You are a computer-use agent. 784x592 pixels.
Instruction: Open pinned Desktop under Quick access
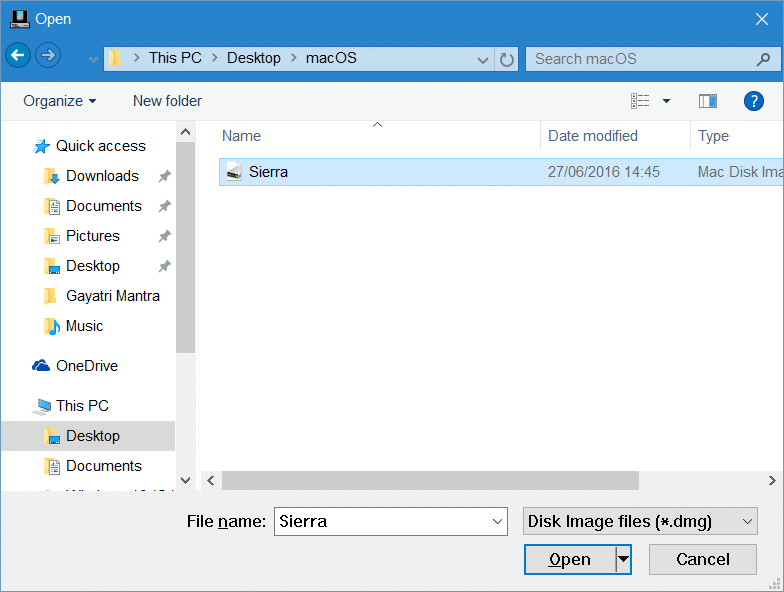(x=93, y=266)
